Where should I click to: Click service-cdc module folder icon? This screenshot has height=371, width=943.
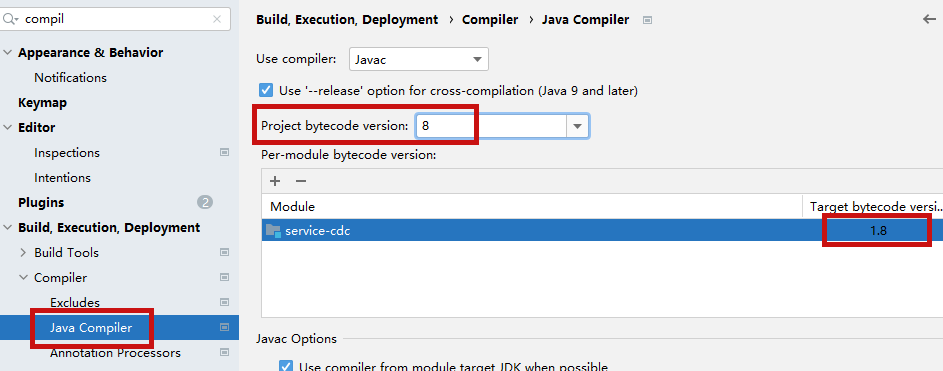click(274, 230)
